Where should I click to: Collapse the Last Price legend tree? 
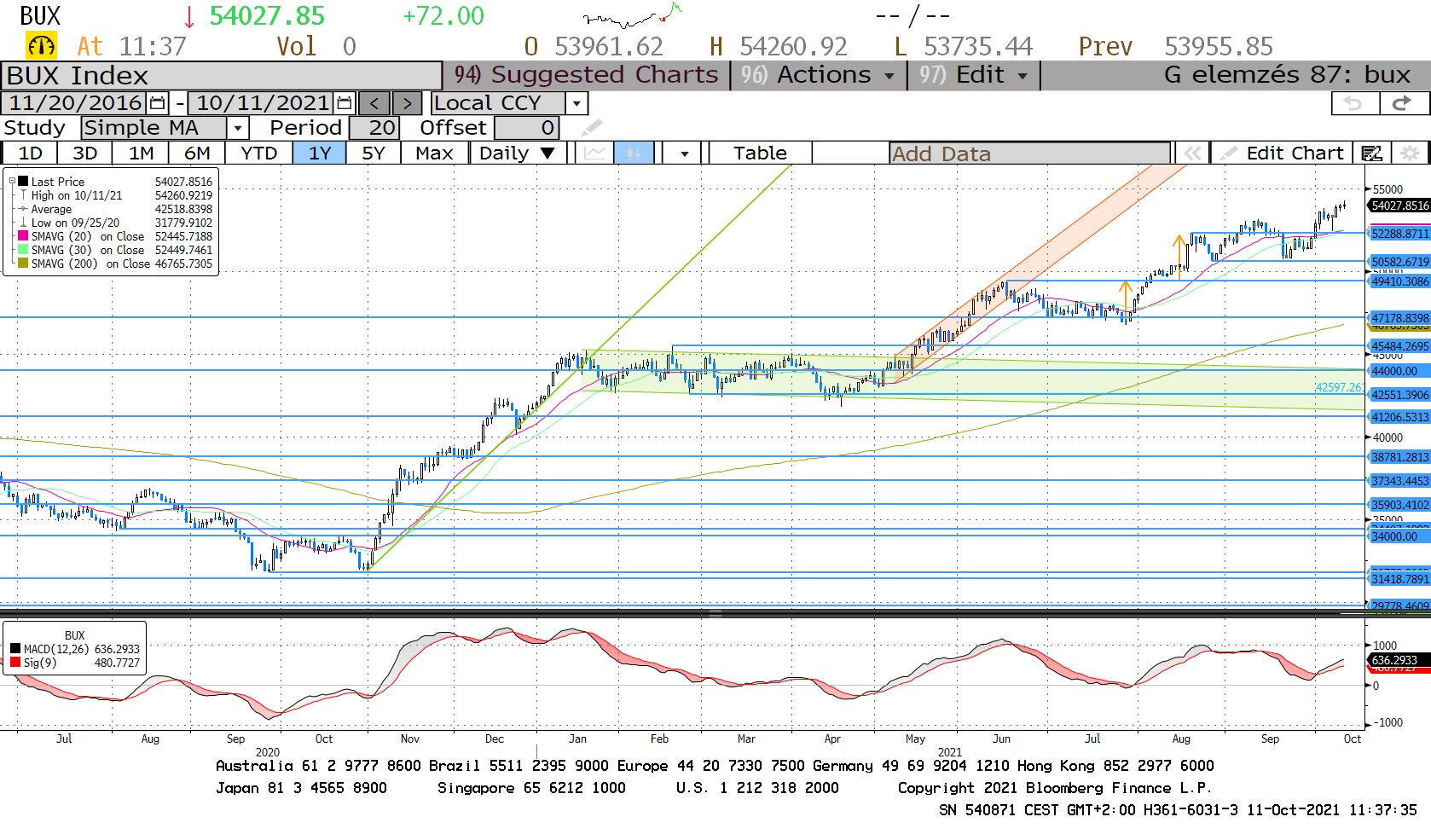(x=12, y=182)
